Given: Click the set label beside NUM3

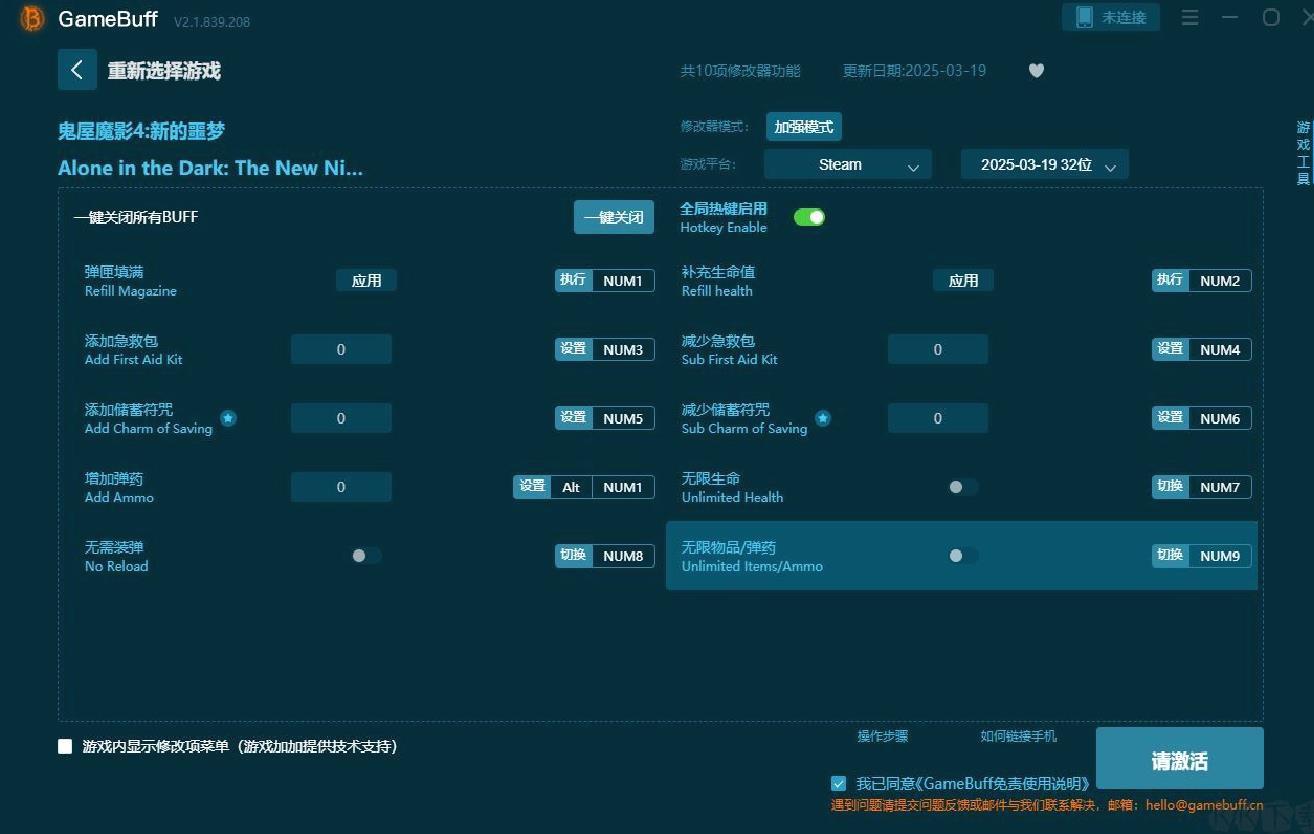Looking at the screenshot, I should point(574,349).
